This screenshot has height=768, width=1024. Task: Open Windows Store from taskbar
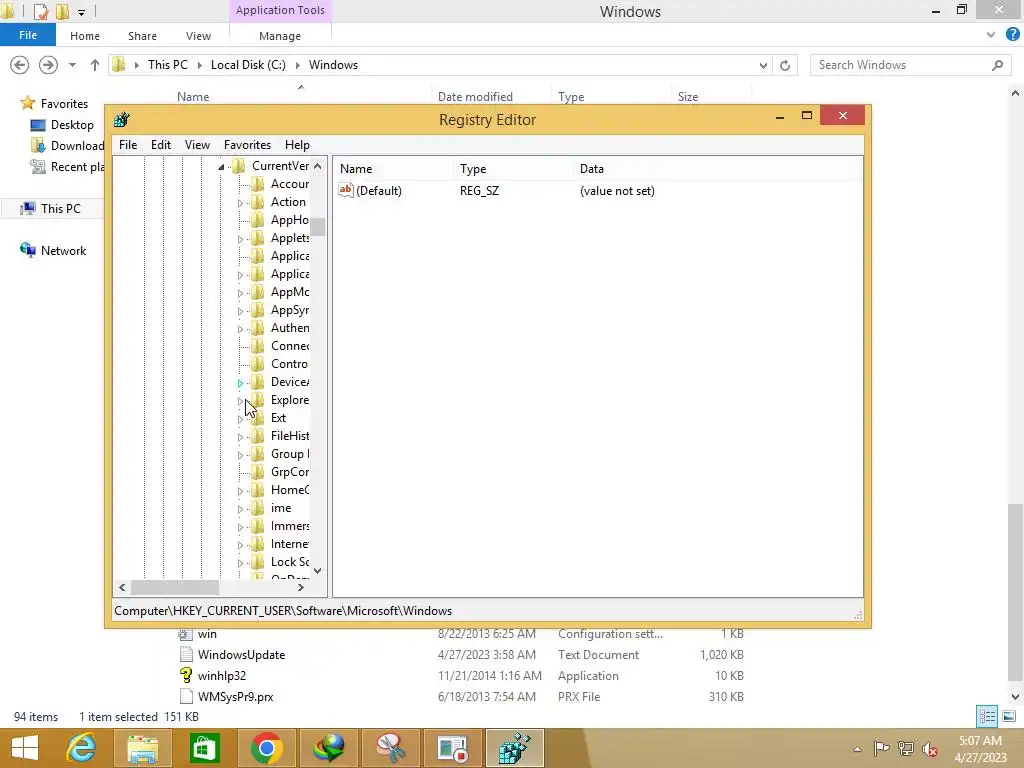click(x=204, y=748)
